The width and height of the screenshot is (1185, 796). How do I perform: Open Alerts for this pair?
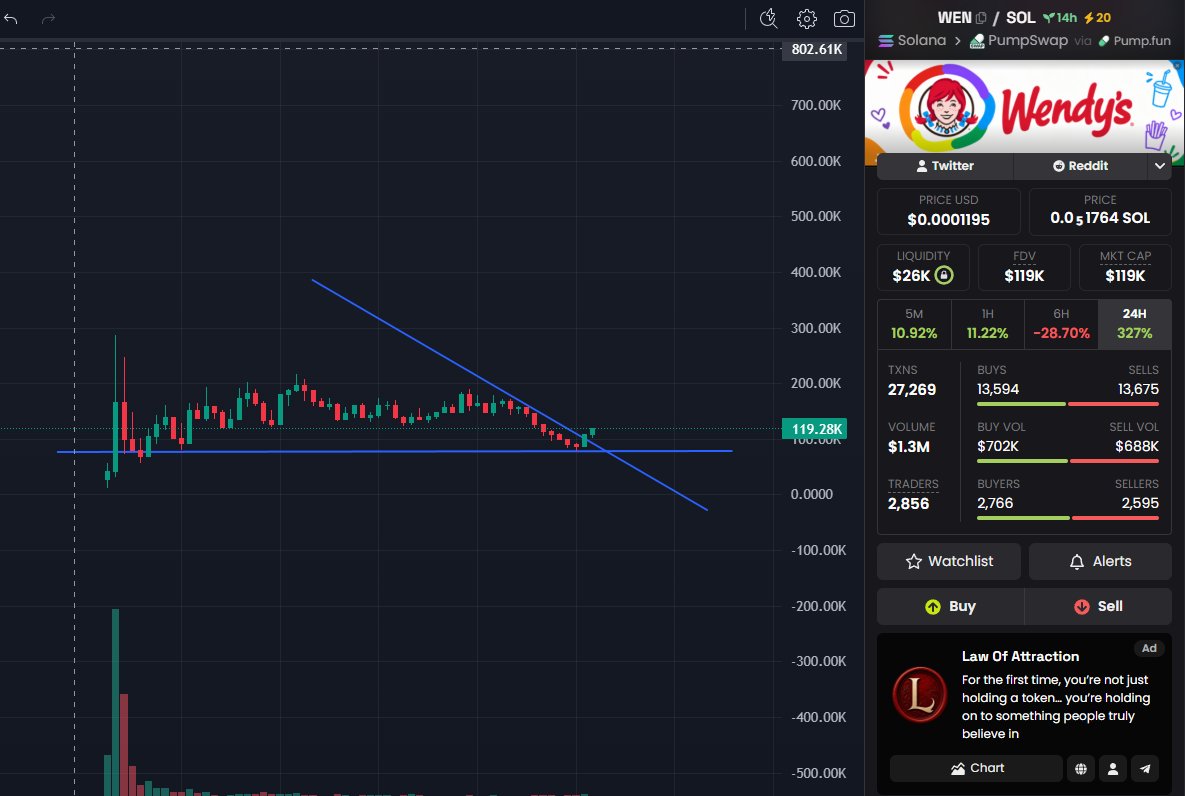pyautogui.click(x=1100, y=561)
